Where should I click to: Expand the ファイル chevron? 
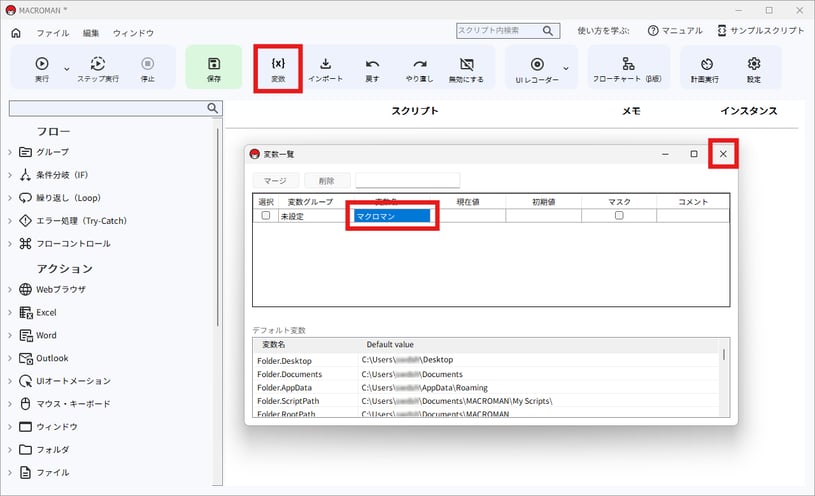(9, 472)
